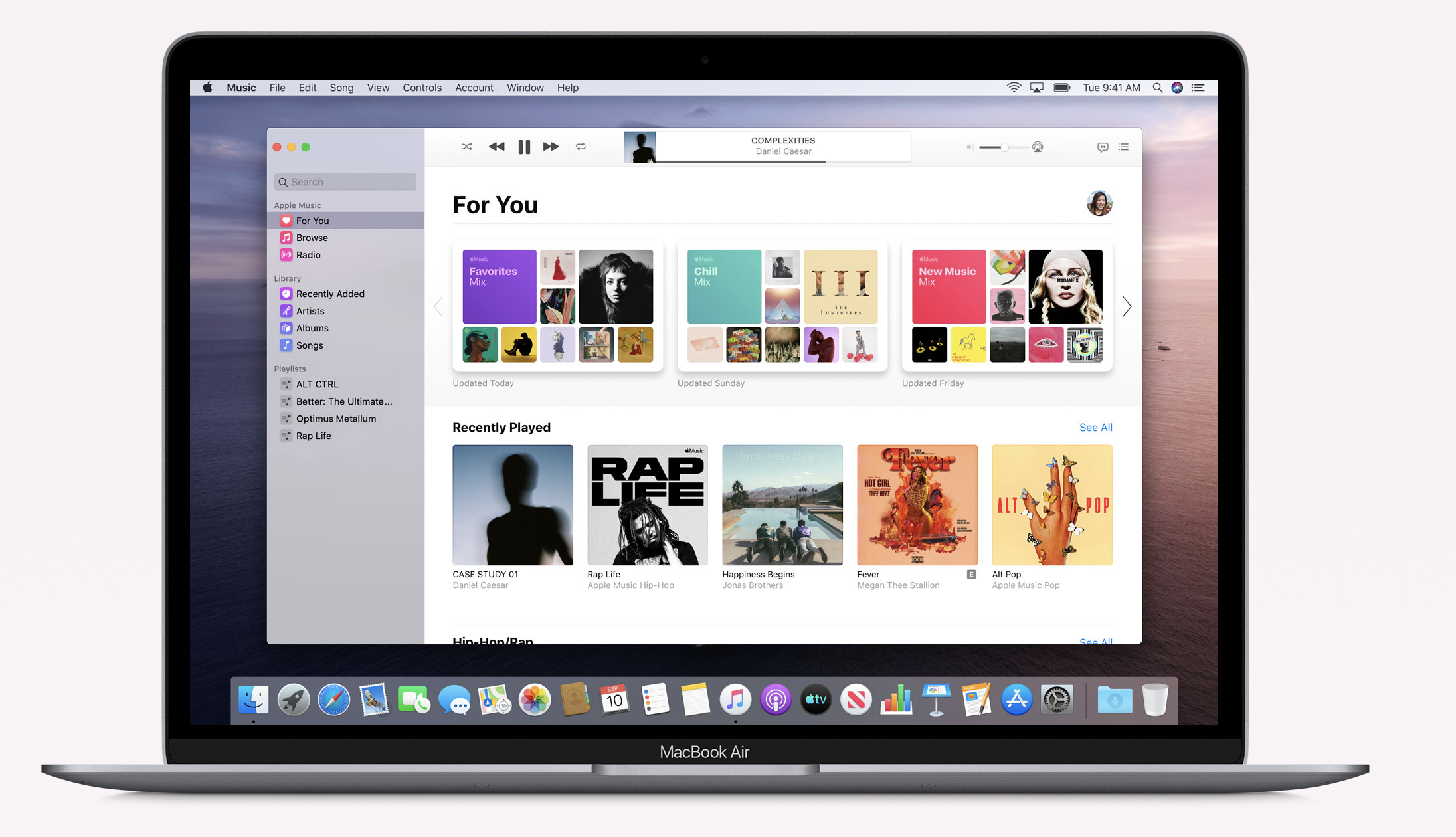This screenshot has width=1456, height=837.
Task: Adjust the volume slider
Action: 1004,147
